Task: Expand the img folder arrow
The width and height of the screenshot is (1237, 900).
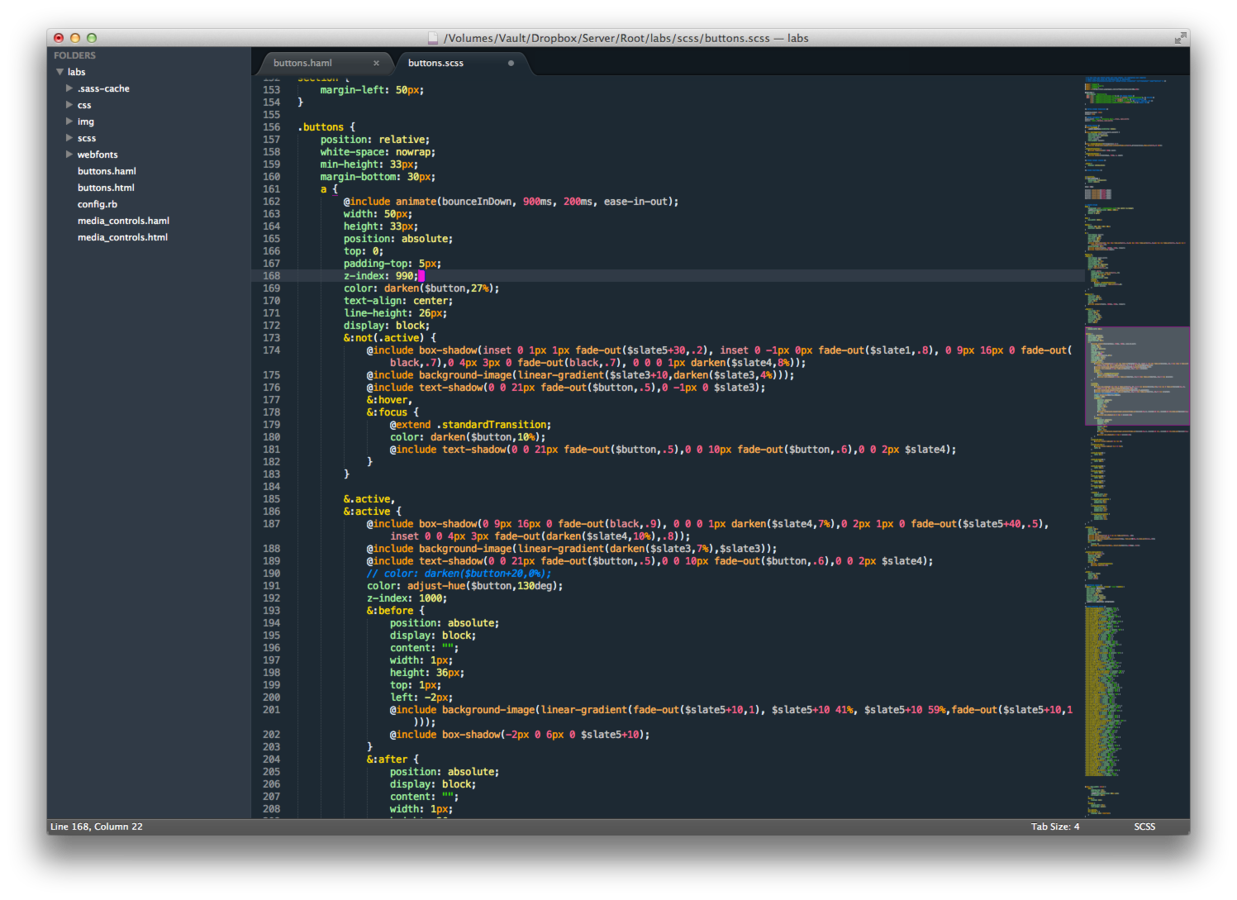Action: click(69, 121)
